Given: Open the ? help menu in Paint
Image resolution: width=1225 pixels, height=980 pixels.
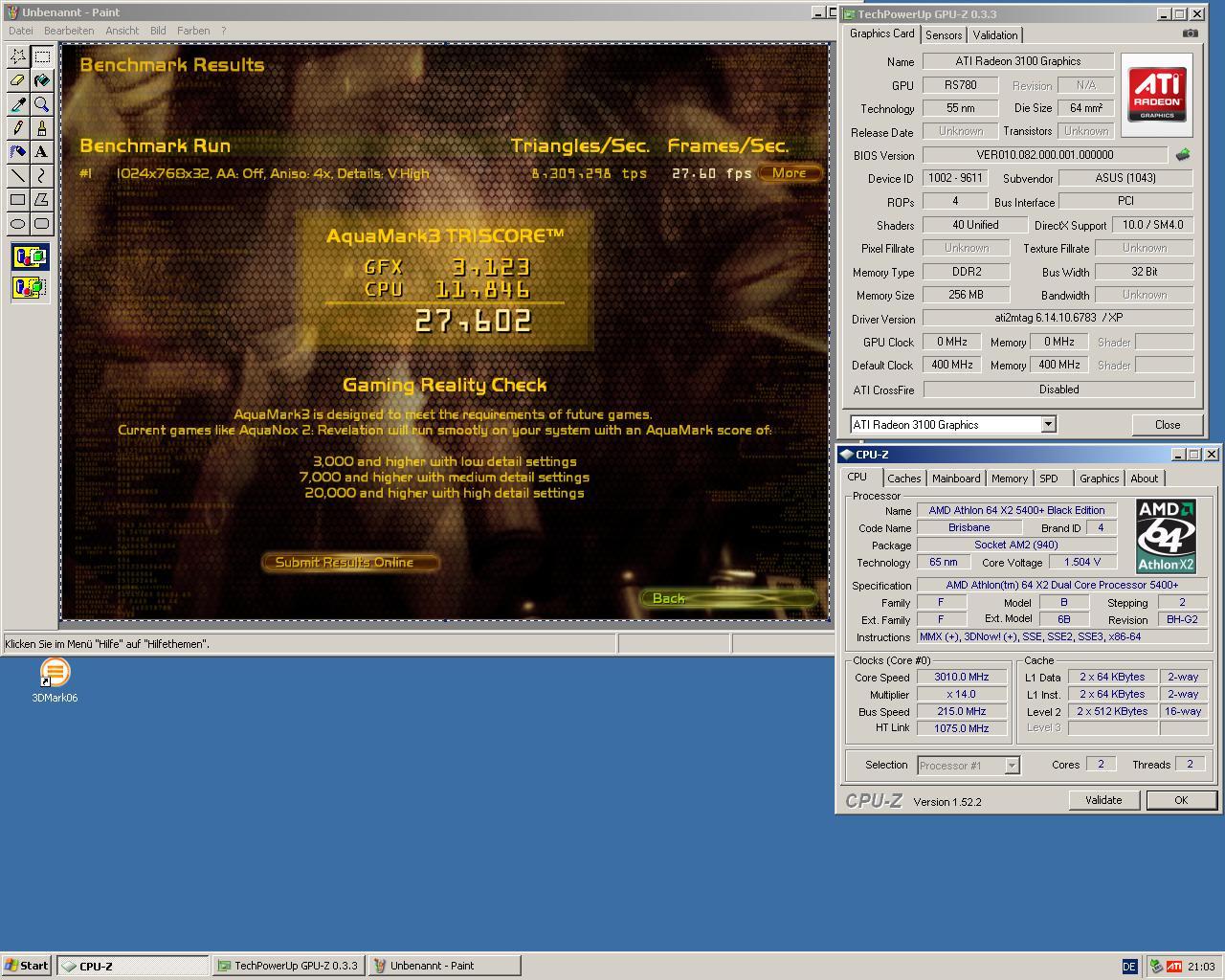Looking at the screenshot, I should 224,31.
